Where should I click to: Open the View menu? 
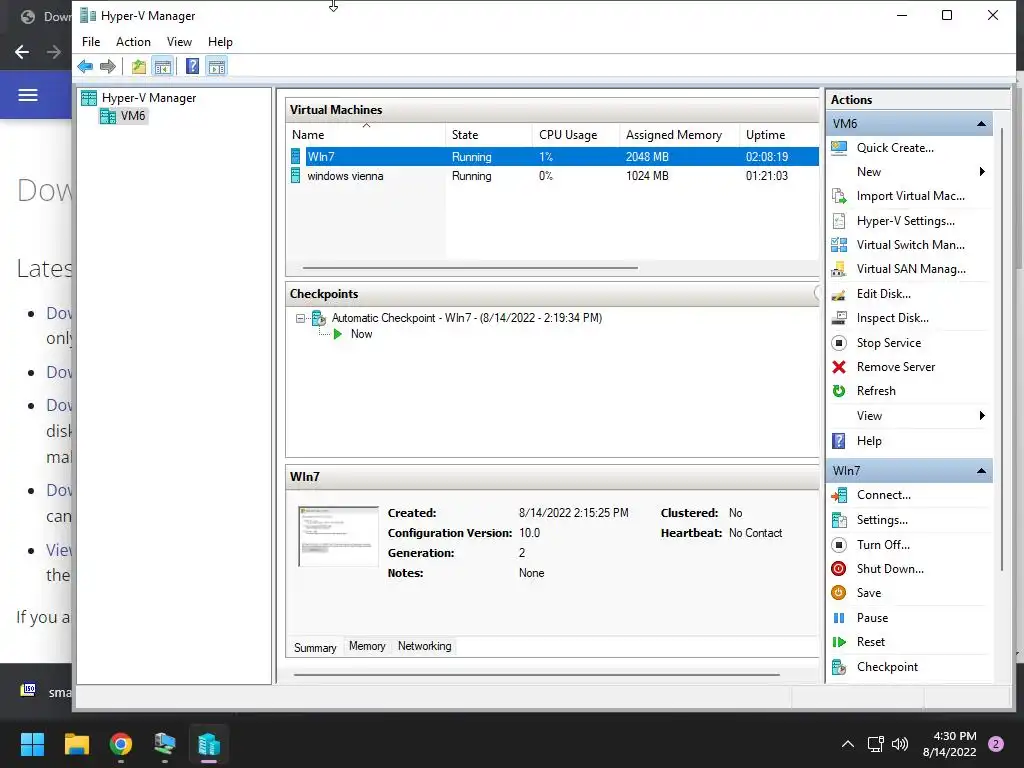point(179,42)
